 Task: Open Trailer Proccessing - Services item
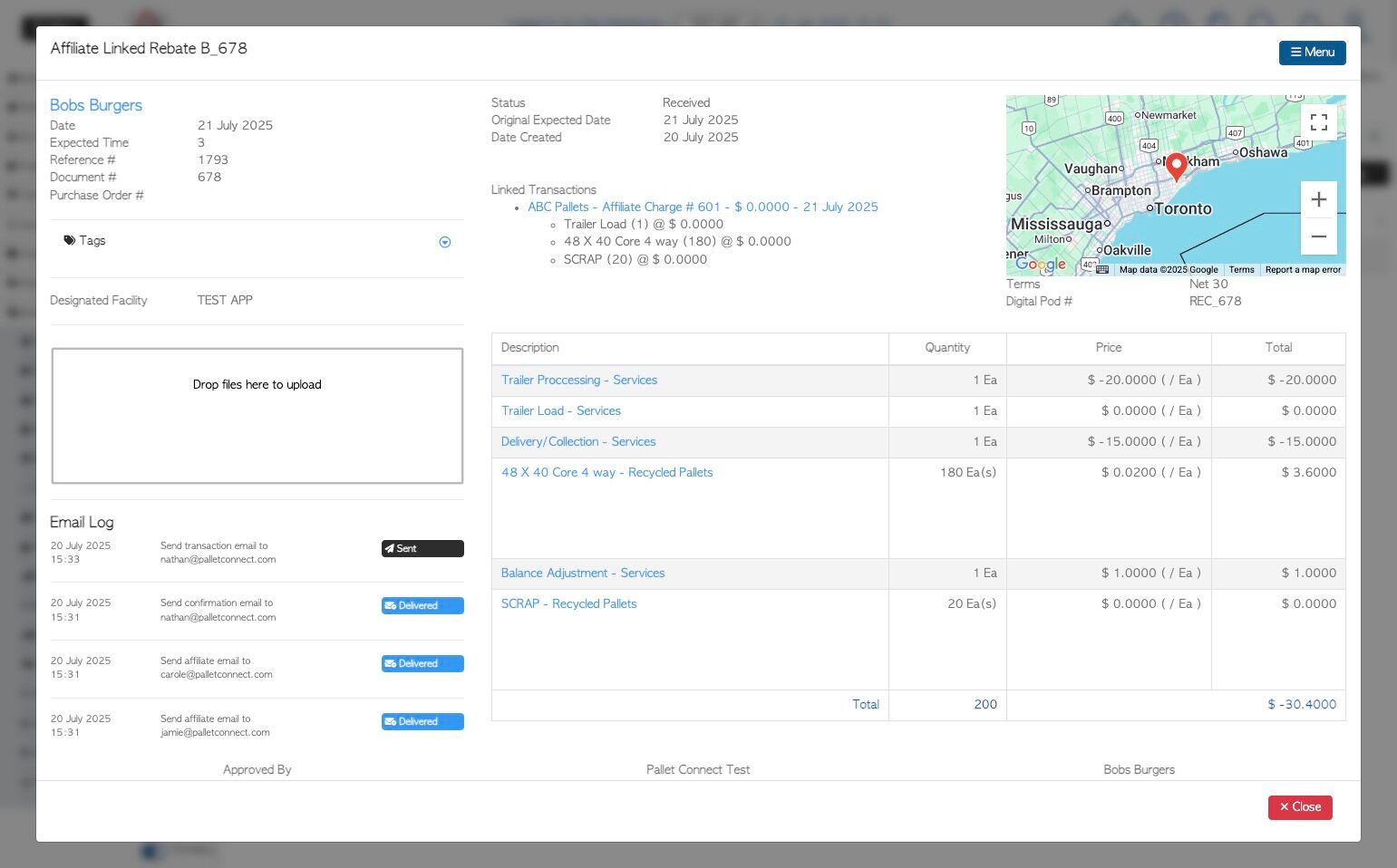(579, 380)
